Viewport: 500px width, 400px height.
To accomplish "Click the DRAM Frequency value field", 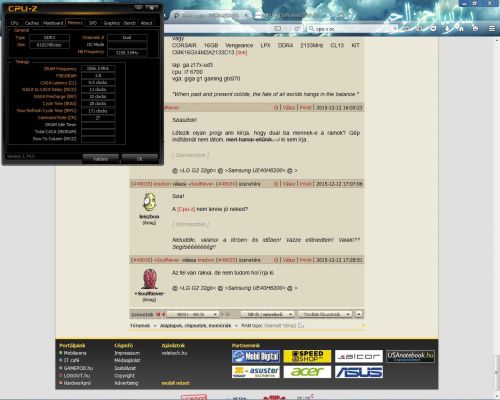I will (98, 68).
